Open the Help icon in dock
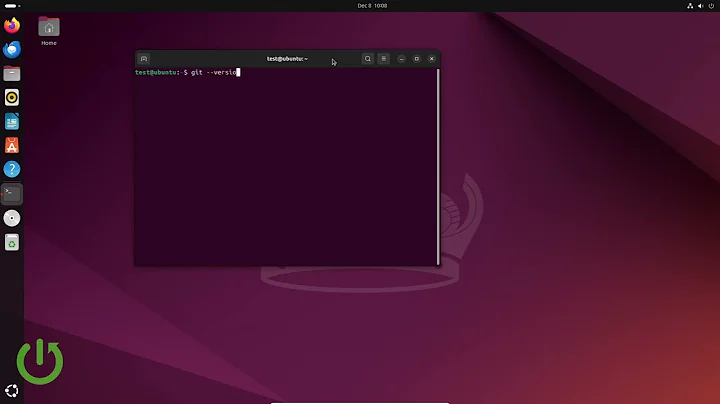The image size is (720, 404). coord(12,169)
